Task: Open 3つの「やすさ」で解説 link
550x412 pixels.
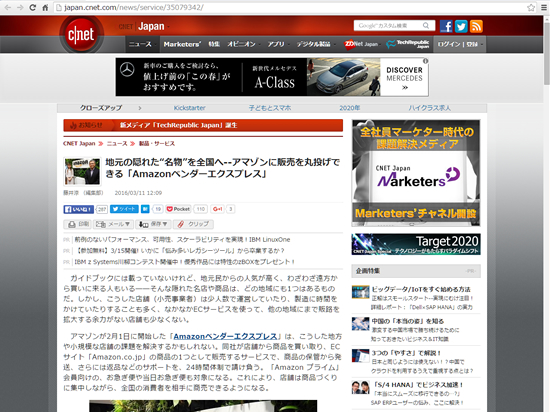Action: point(406,353)
